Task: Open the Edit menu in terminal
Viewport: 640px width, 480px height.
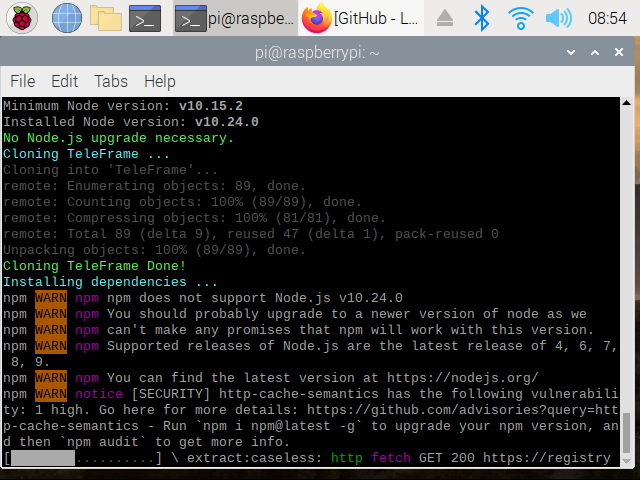Action: pyautogui.click(x=64, y=81)
